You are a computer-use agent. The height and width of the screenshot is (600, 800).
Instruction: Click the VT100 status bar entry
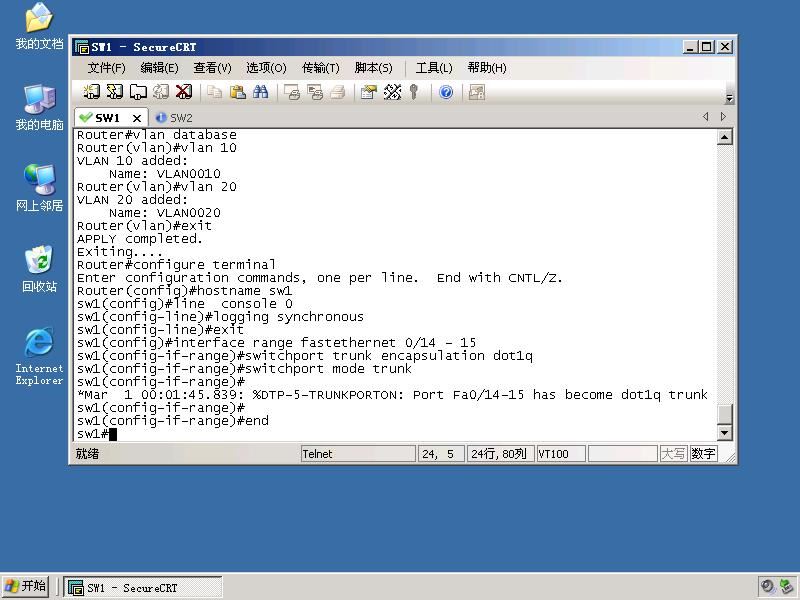[561, 454]
